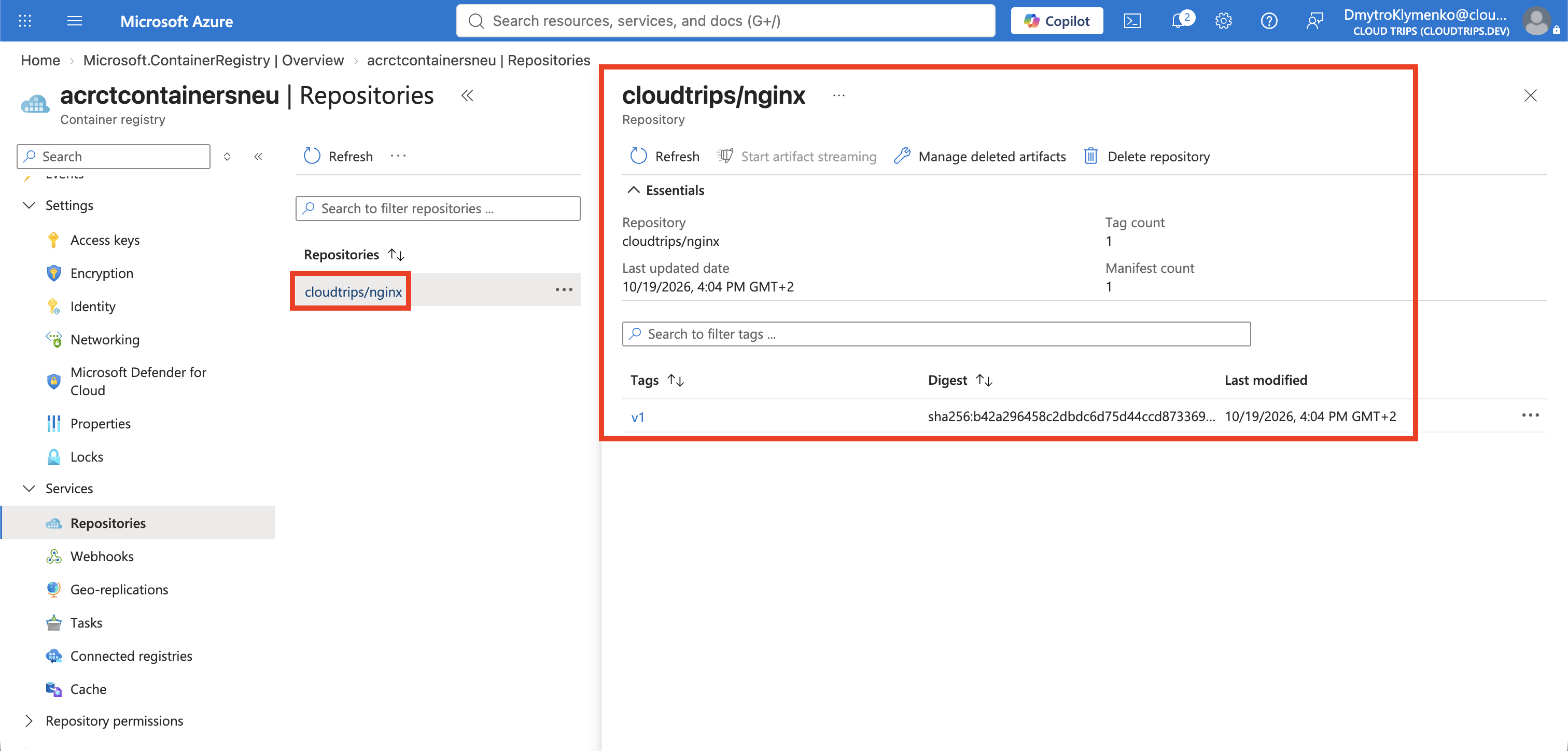The height and width of the screenshot is (751, 1568).
Task: Focus the left menu Search field
Action: [x=114, y=157]
